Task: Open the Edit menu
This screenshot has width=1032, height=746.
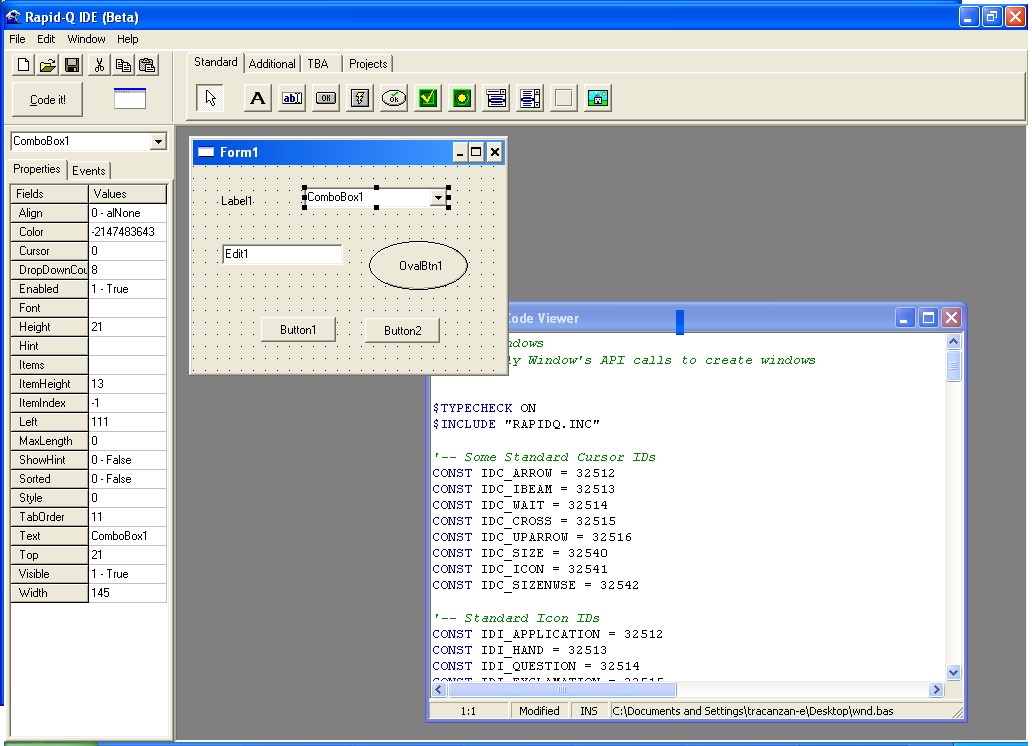Action: click(x=46, y=39)
